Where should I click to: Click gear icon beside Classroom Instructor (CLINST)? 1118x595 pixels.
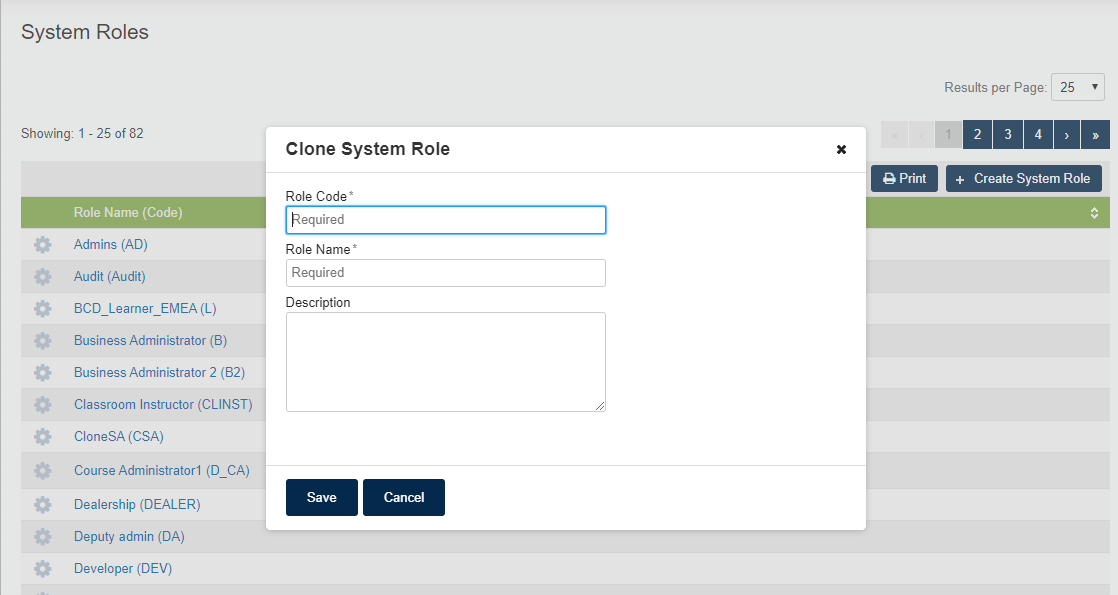point(43,405)
